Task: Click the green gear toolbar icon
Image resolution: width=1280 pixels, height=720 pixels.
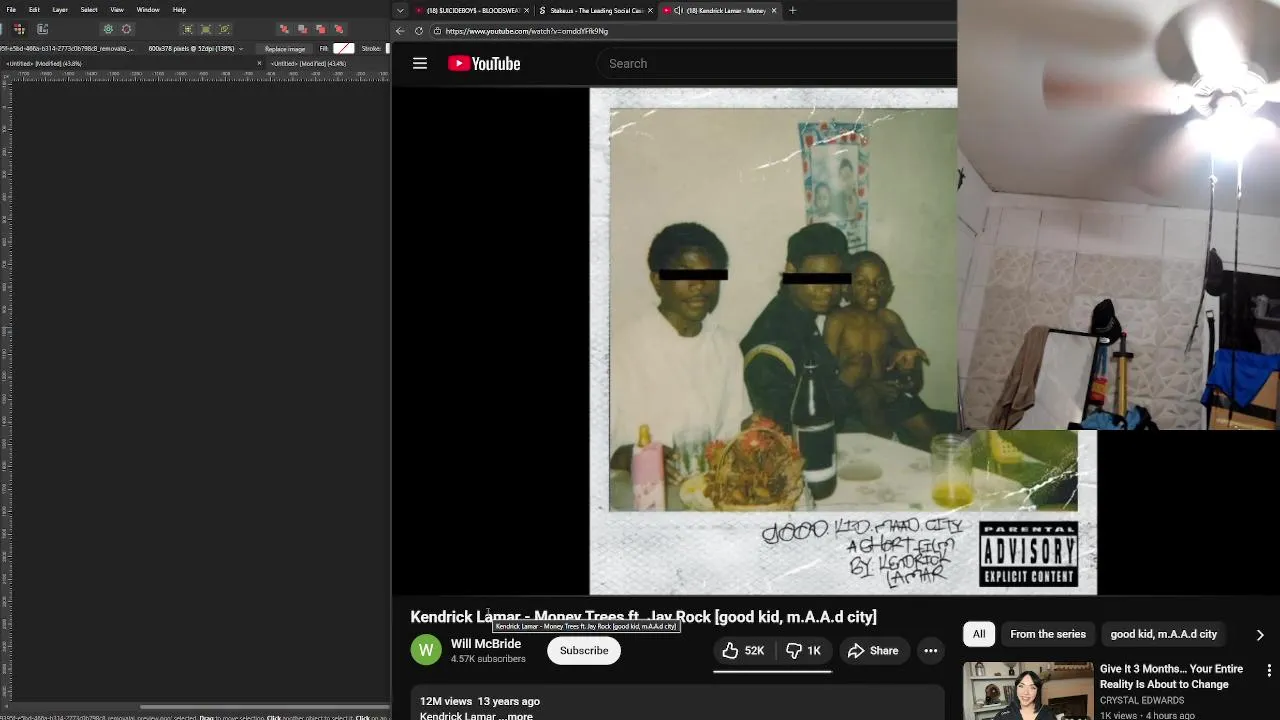Action: click(108, 29)
